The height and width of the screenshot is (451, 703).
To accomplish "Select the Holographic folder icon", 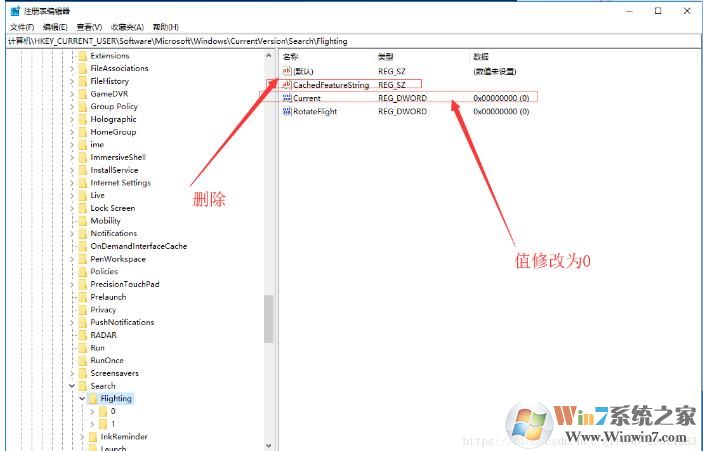I will tap(82, 119).
